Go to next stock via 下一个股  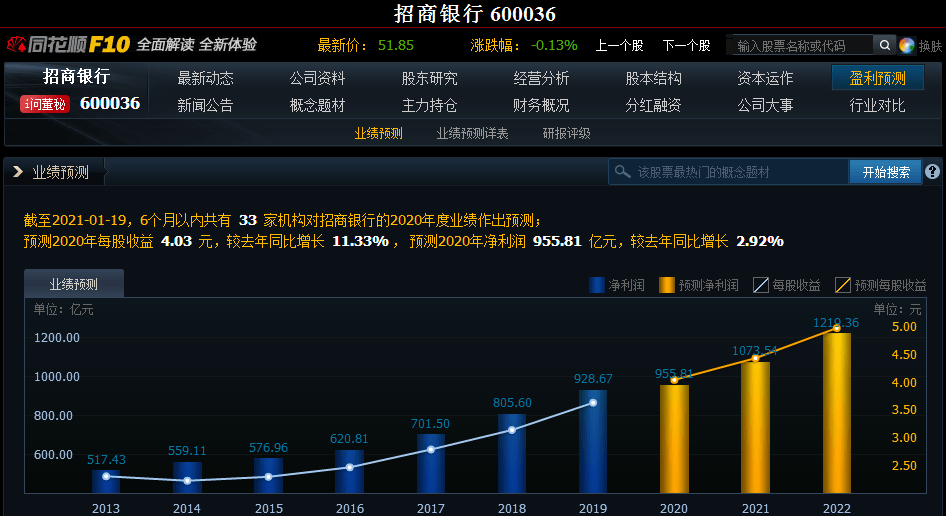click(686, 45)
